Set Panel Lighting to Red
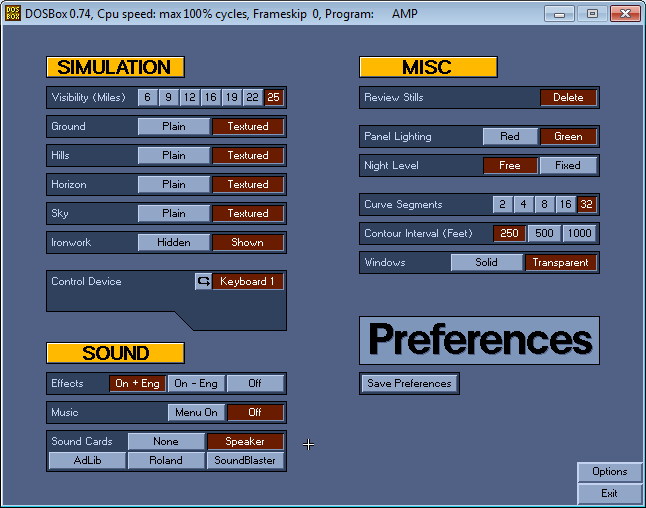This screenshot has width=646, height=508. pyautogui.click(x=510, y=137)
